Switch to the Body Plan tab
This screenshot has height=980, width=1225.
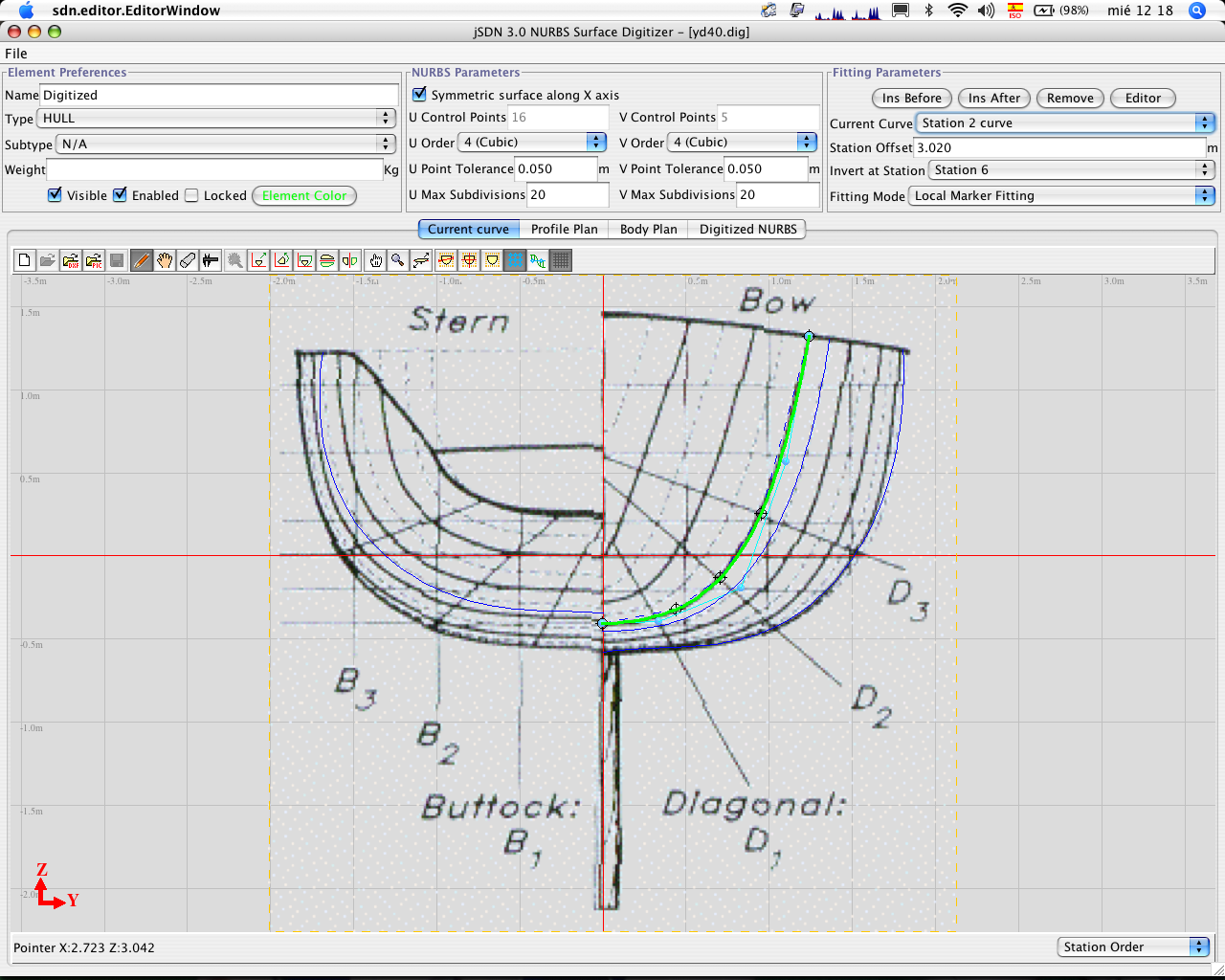click(649, 229)
